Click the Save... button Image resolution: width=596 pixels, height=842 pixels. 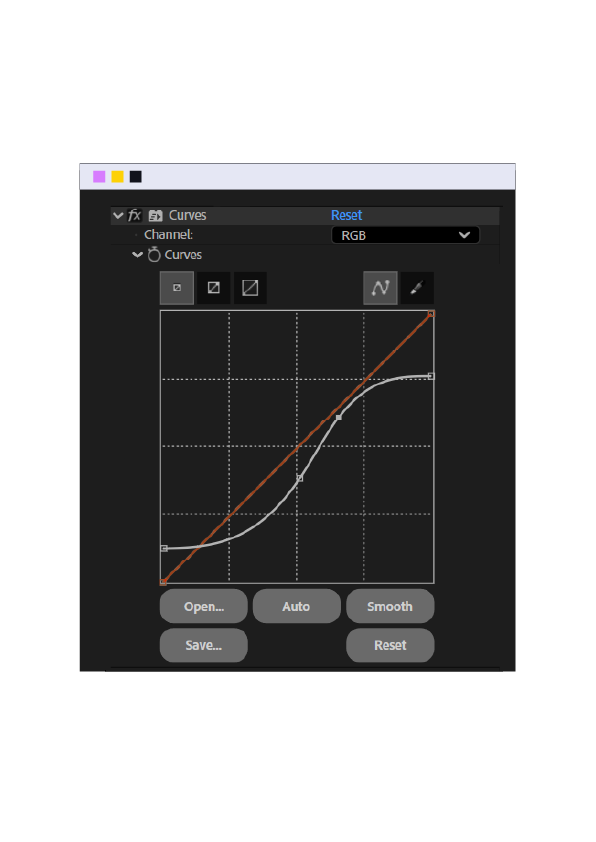(x=203, y=645)
